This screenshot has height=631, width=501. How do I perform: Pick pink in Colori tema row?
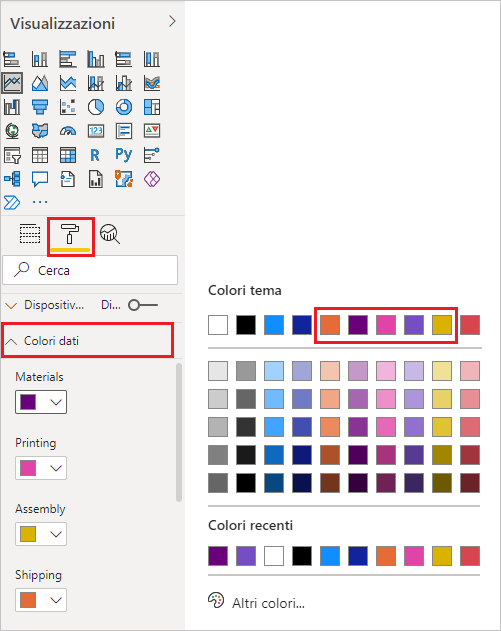[386, 325]
